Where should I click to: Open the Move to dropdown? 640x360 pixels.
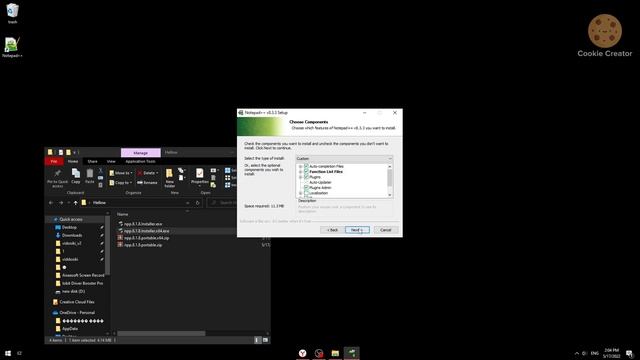click(x=121, y=173)
